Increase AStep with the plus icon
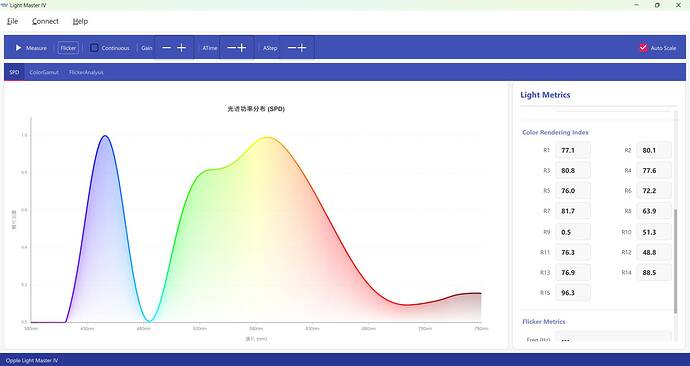Image resolution: width=690 pixels, height=366 pixels. 302,48
